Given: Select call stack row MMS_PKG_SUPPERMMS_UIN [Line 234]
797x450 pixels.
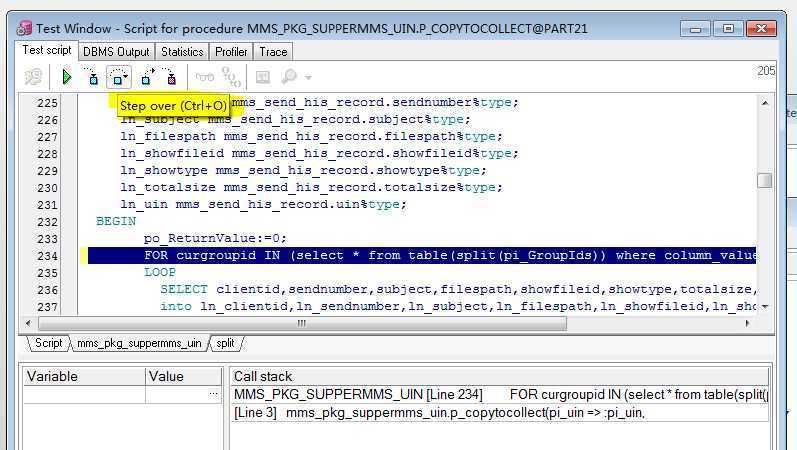Looking at the screenshot, I should click(499, 395).
